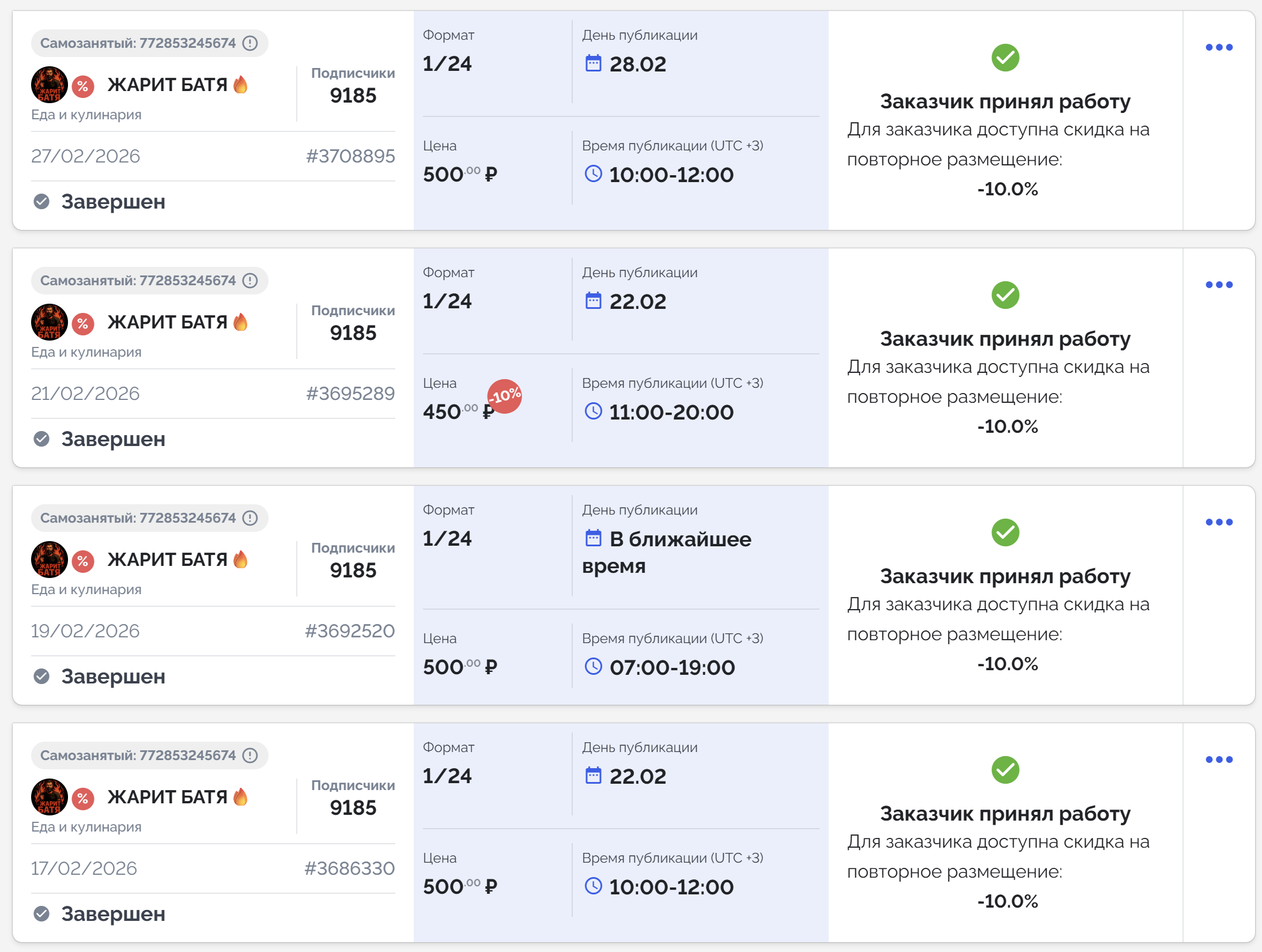Click green checkmark on order #3708895 status

tap(1005, 58)
